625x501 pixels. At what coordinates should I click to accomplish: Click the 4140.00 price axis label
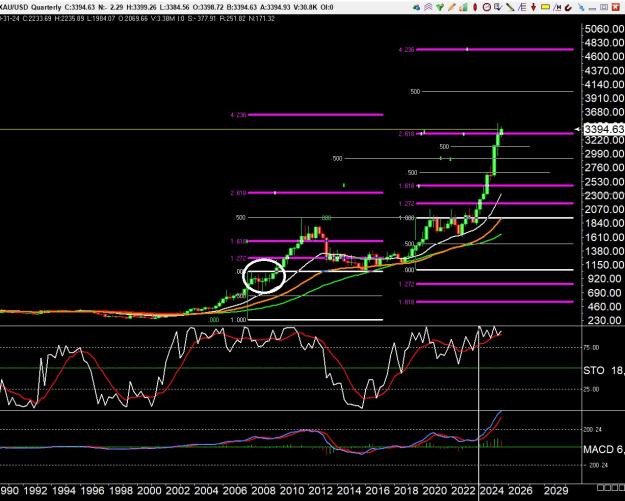[603, 84]
